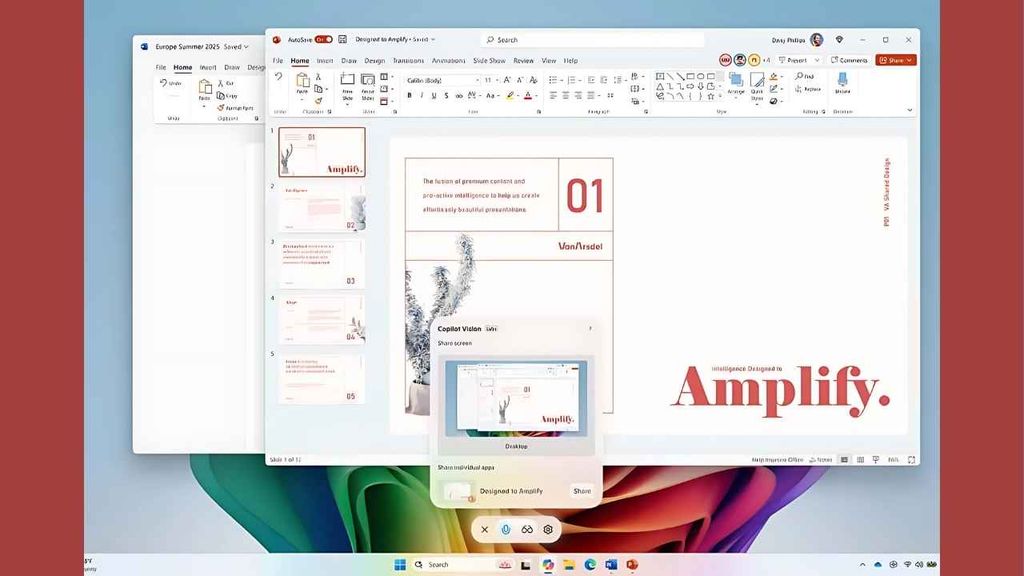Click the Italic formatting icon
This screenshot has width=1024, height=576.
tap(421, 96)
